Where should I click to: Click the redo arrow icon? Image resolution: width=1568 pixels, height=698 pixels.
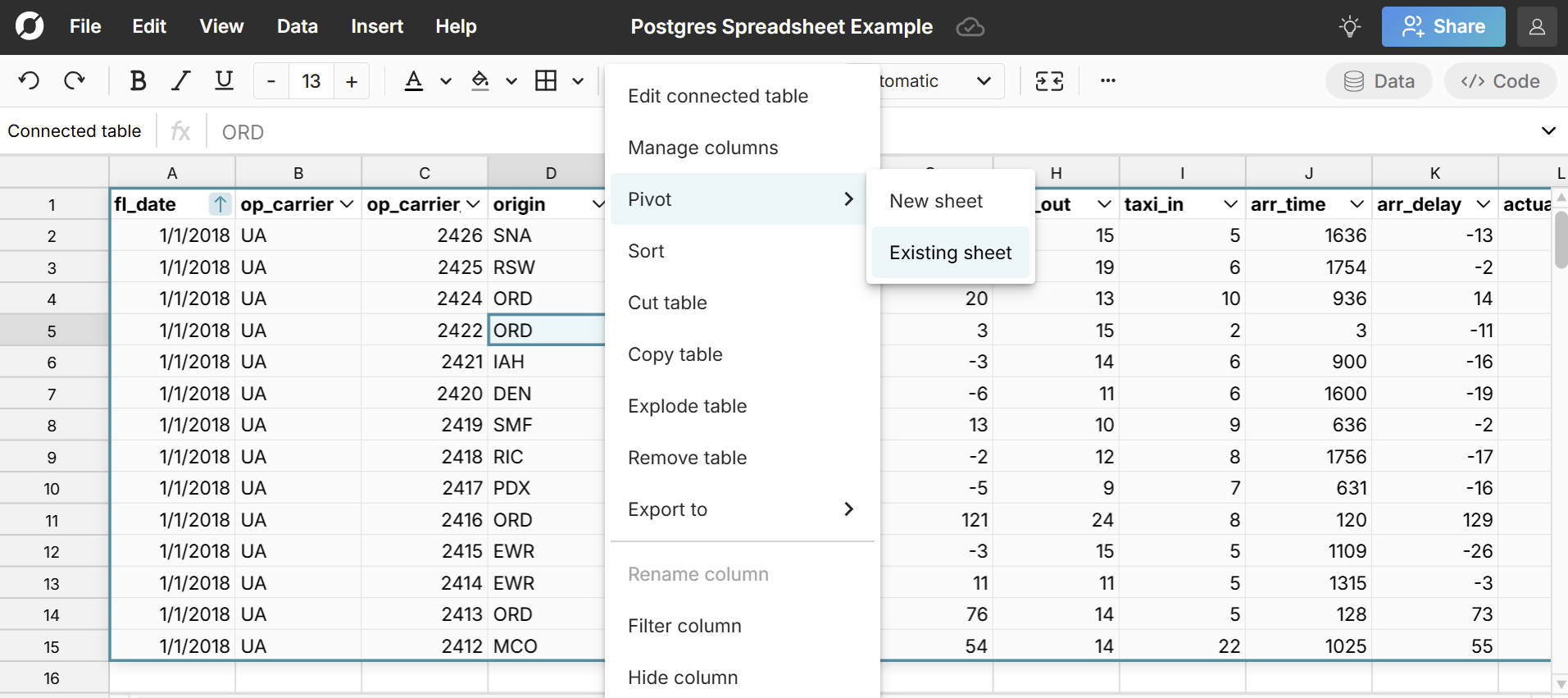75,80
